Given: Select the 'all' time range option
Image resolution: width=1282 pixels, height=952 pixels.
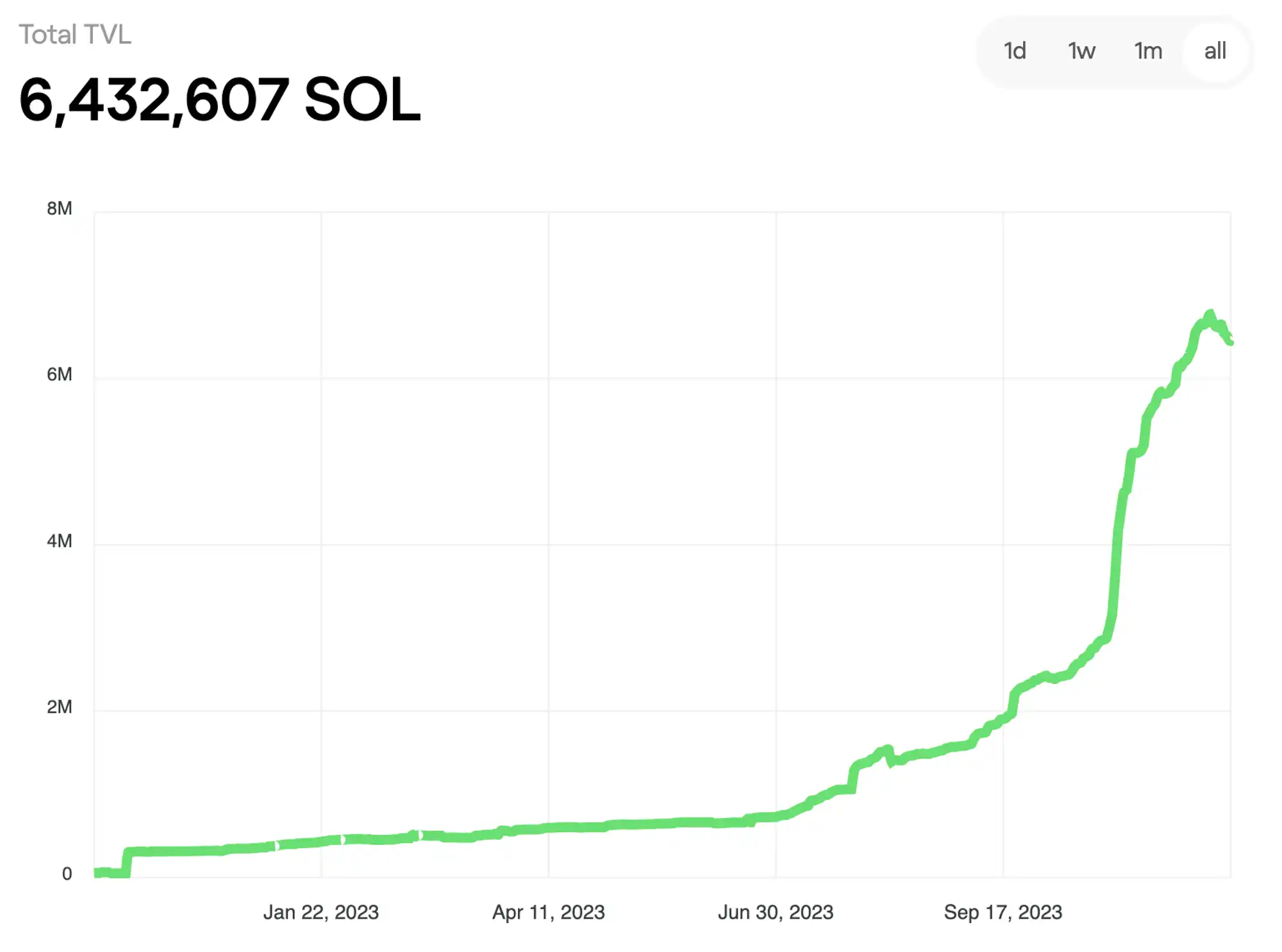Looking at the screenshot, I should point(1215,51).
